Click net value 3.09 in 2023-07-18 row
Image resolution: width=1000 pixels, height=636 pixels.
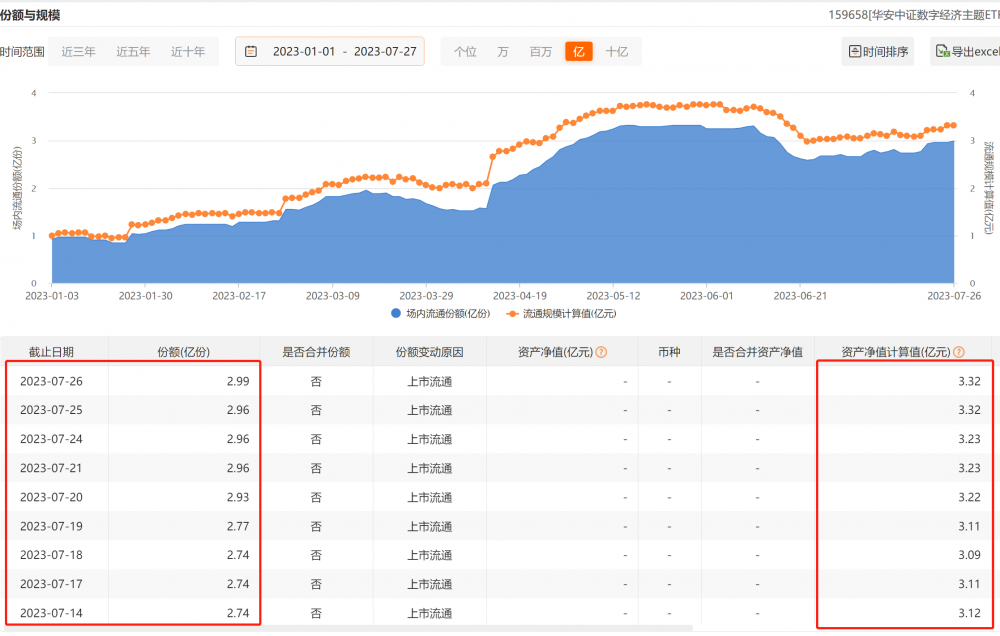click(x=969, y=555)
